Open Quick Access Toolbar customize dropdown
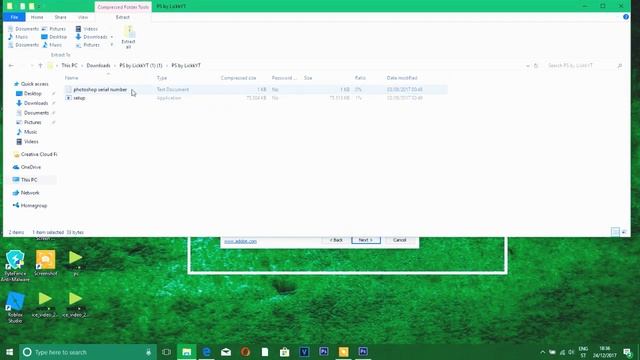 [39, 7]
